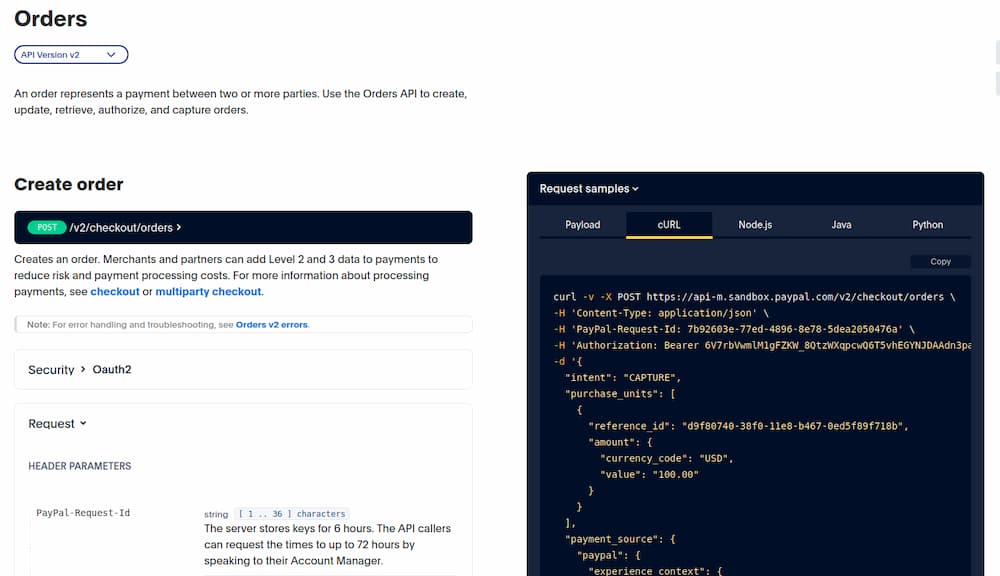This screenshot has width=1000, height=576.
Task: Show the Python request sample
Action: (927, 225)
